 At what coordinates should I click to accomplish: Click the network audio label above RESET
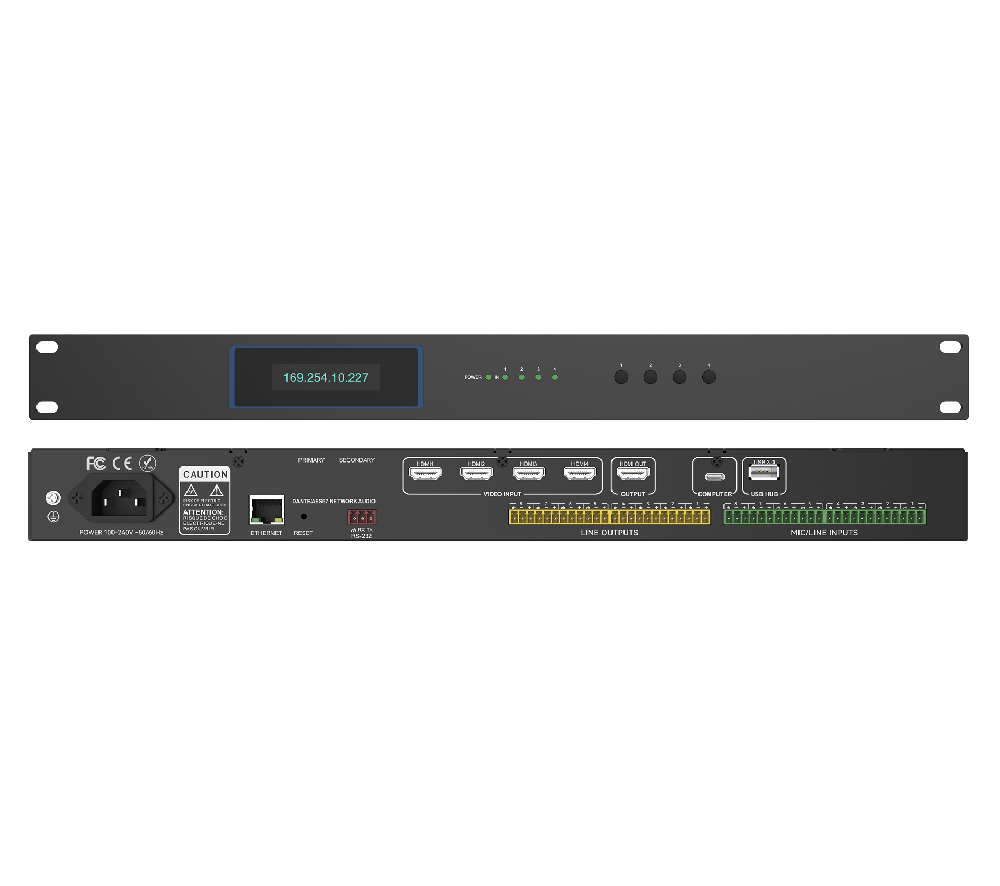click(334, 501)
